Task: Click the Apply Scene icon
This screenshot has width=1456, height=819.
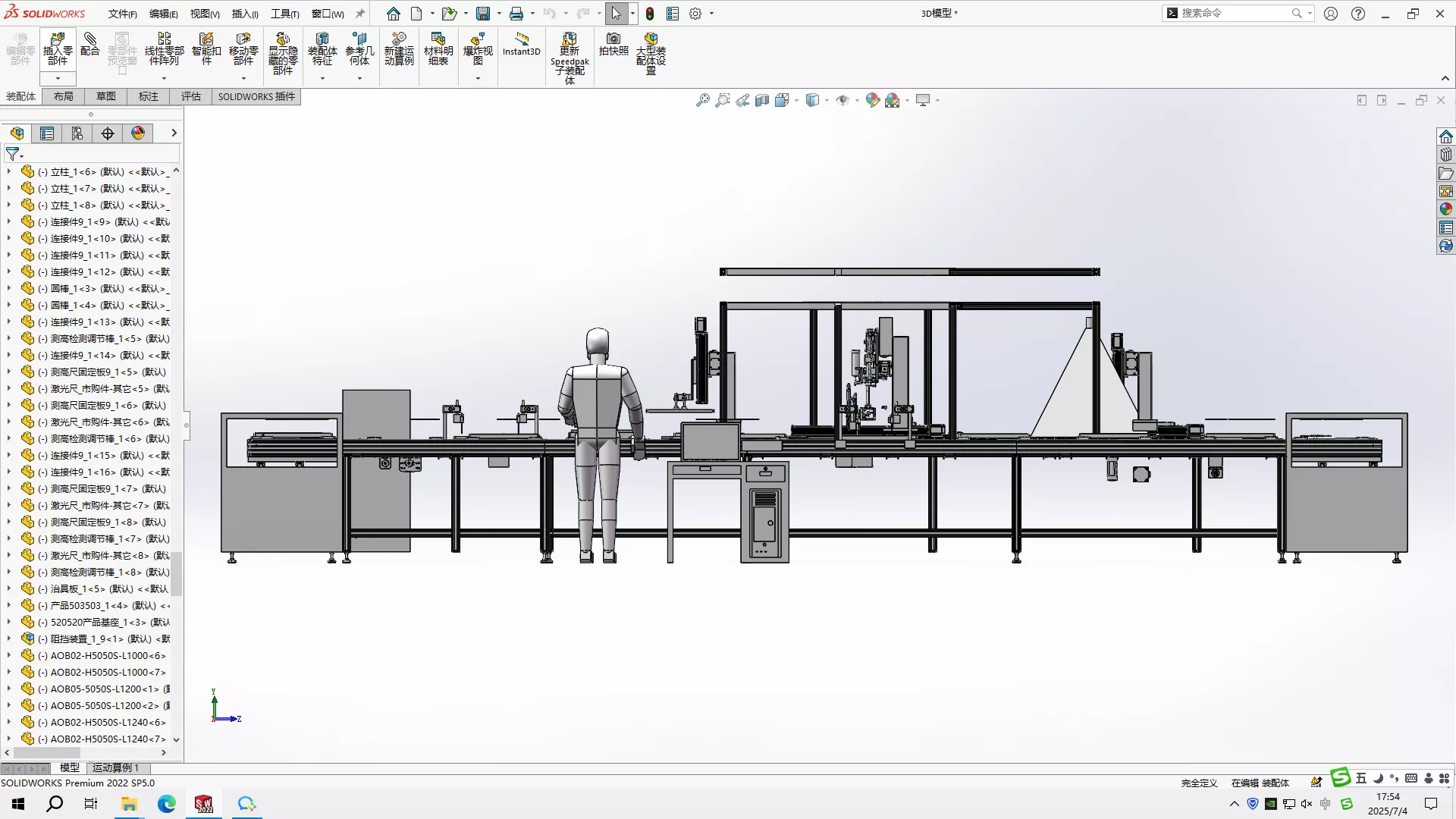Action: [893, 100]
